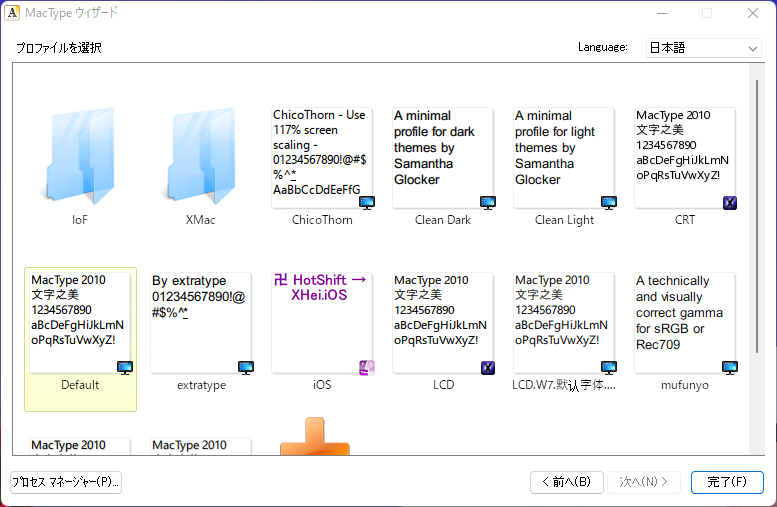Open the XMac profile folder

tap(201, 156)
